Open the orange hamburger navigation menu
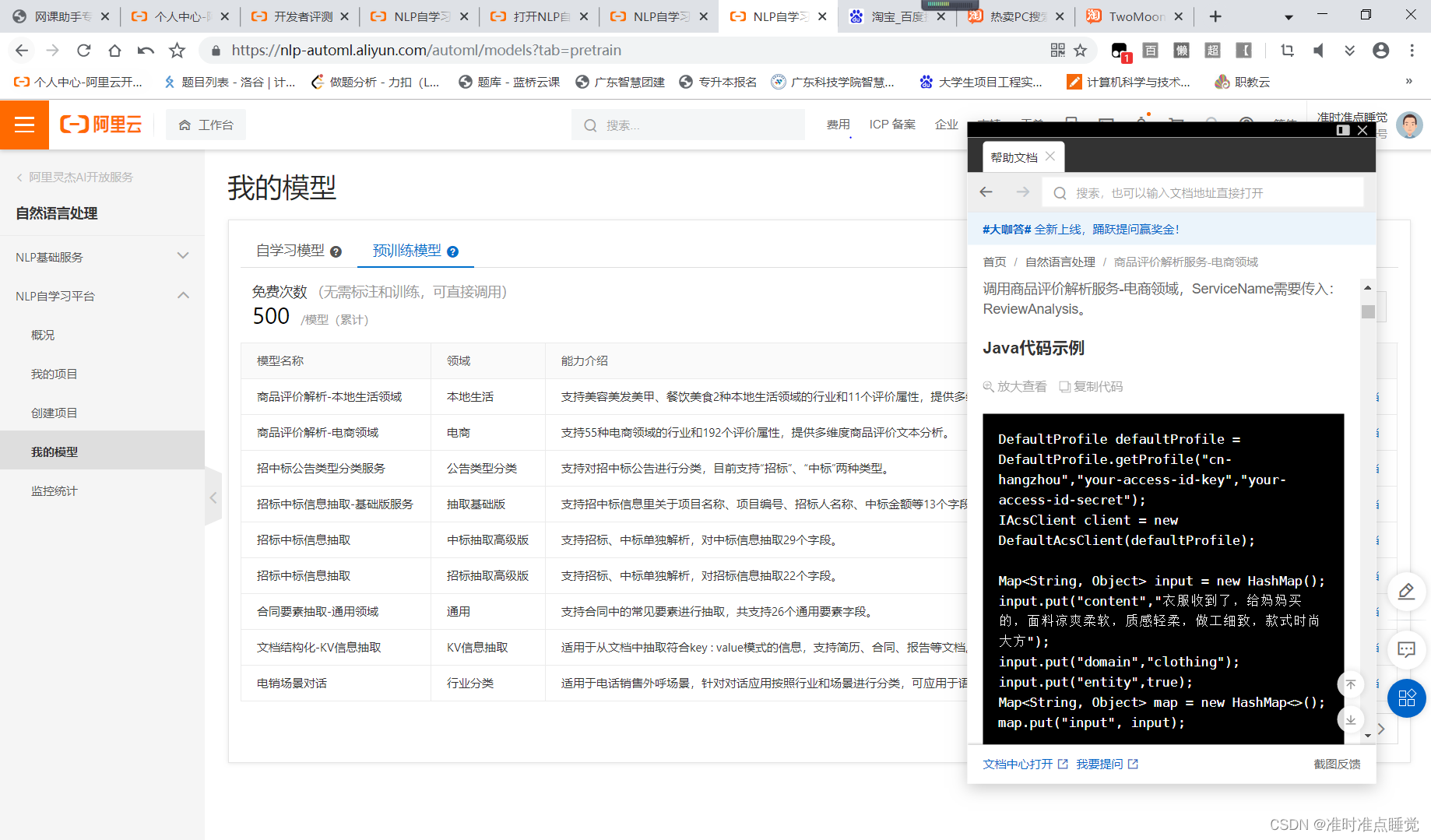The width and height of the screenshot is (1431, 840). 24,125
